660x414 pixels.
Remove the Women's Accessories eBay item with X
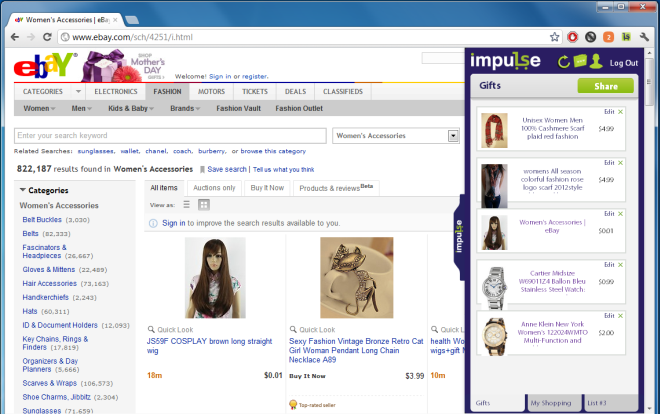[620, 214]
